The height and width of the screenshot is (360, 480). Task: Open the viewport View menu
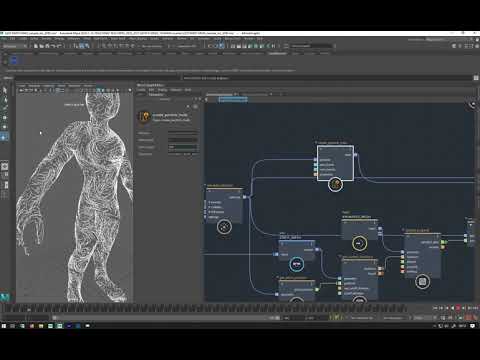point(21,86)
